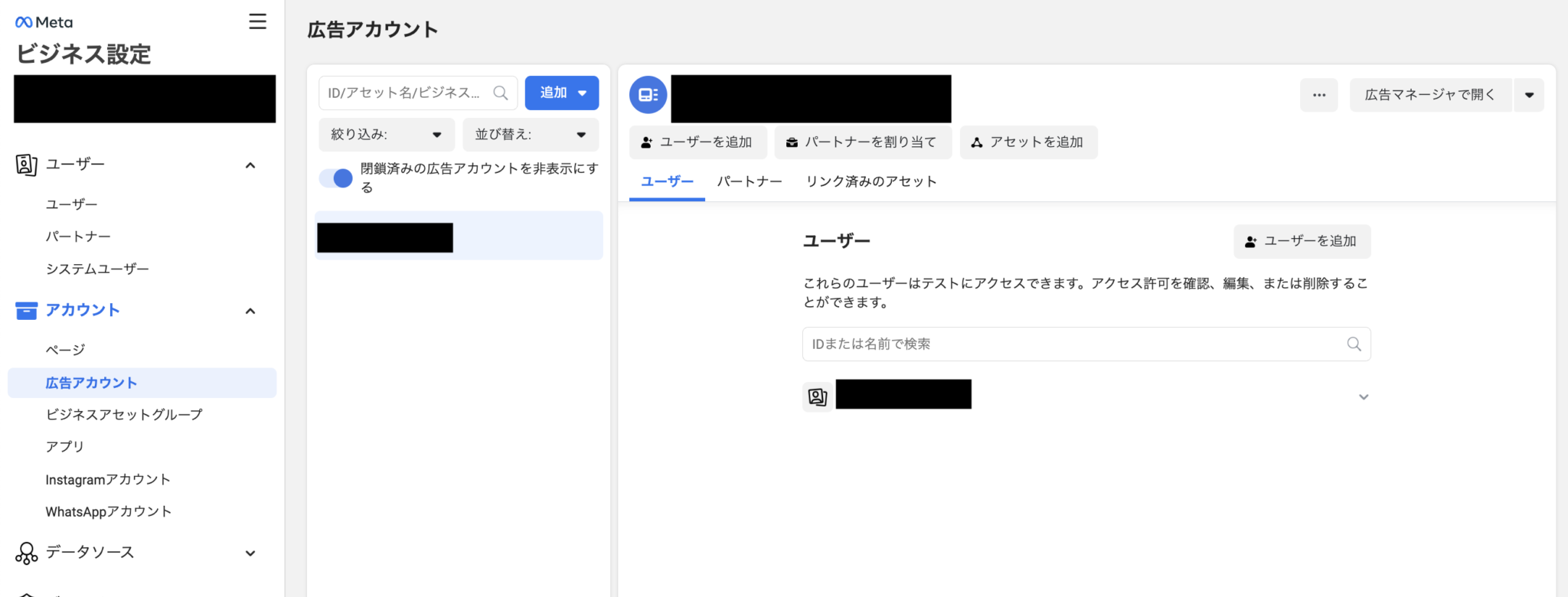Expand the listed user's permissions chevron
1568x597 pixels.
point(1363,396)
